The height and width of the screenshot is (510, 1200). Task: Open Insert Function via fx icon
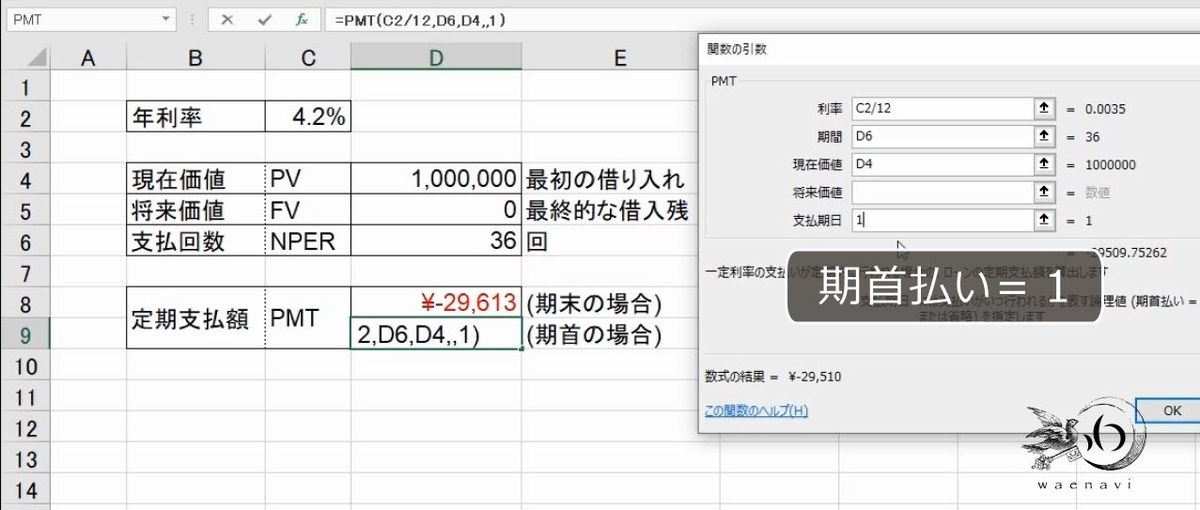301,19
